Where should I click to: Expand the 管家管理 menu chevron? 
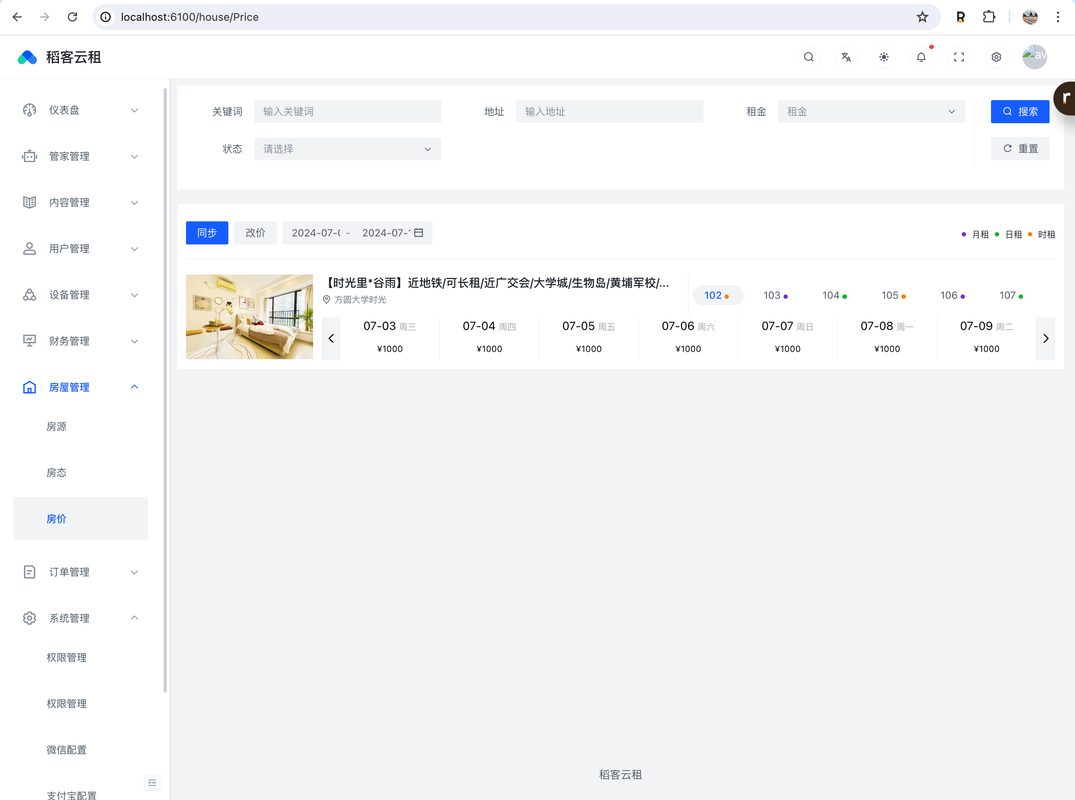(134, 156)
